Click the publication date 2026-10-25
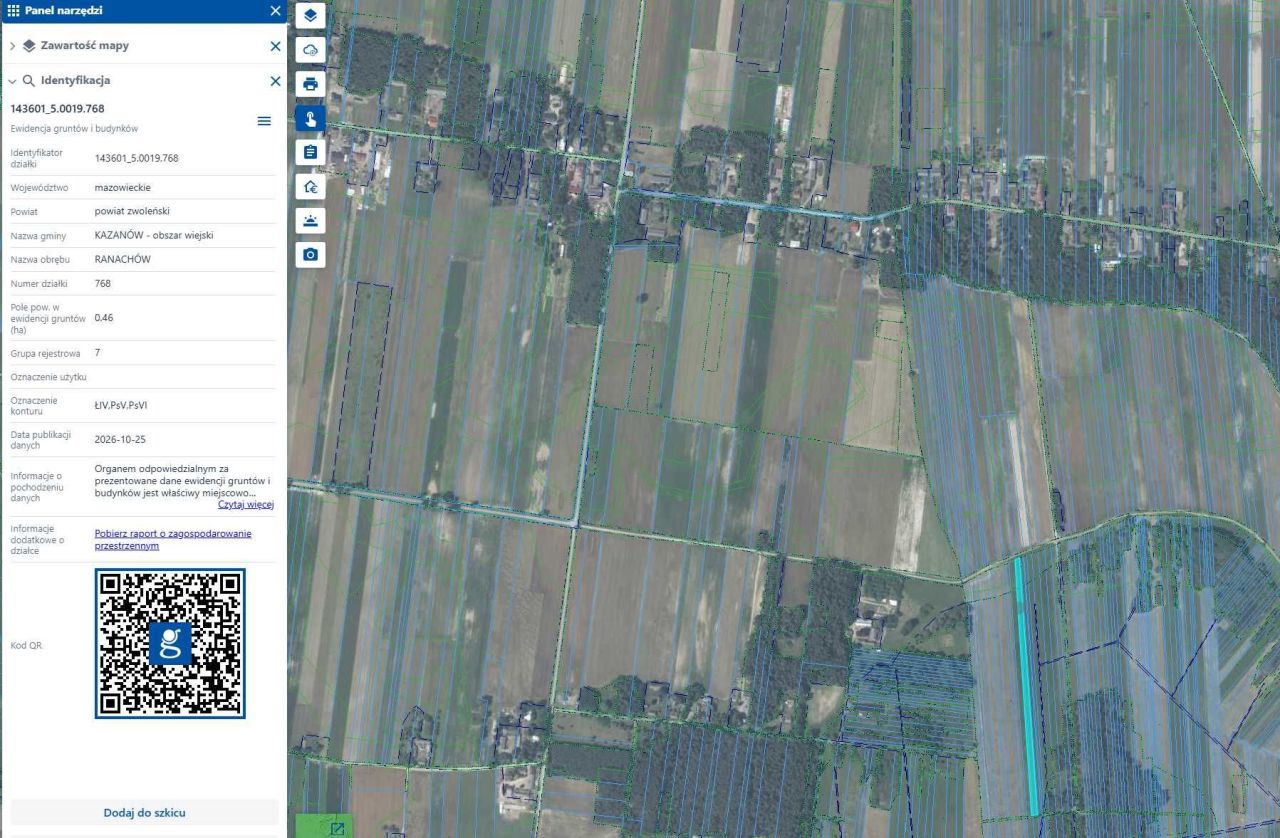 121,439
